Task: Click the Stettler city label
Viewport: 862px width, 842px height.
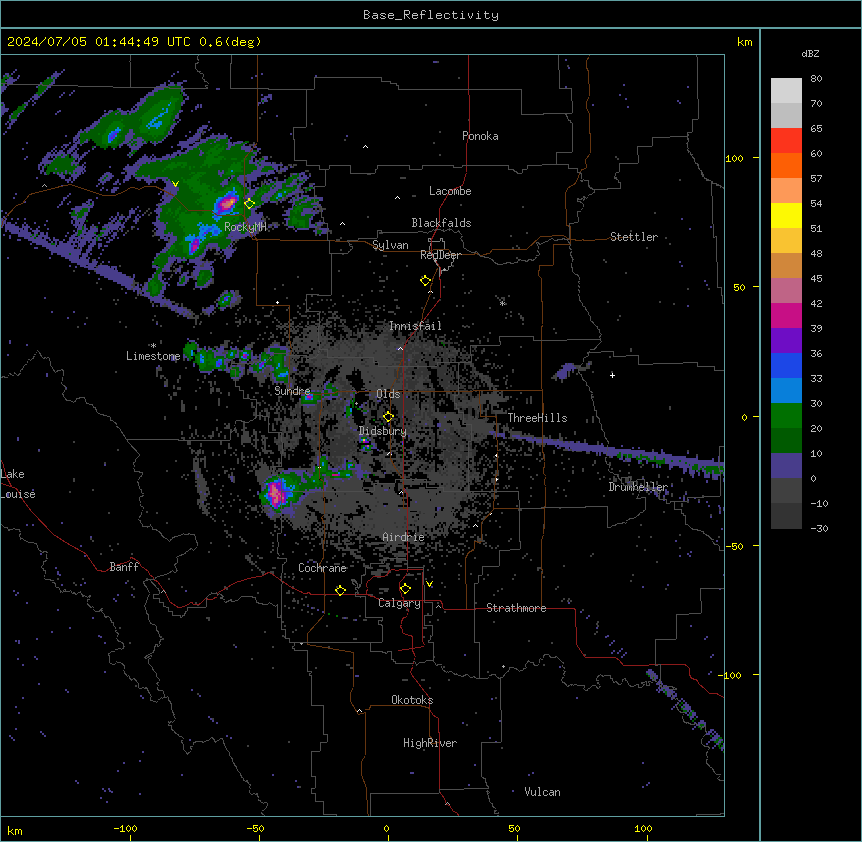Action: [634, 237]
